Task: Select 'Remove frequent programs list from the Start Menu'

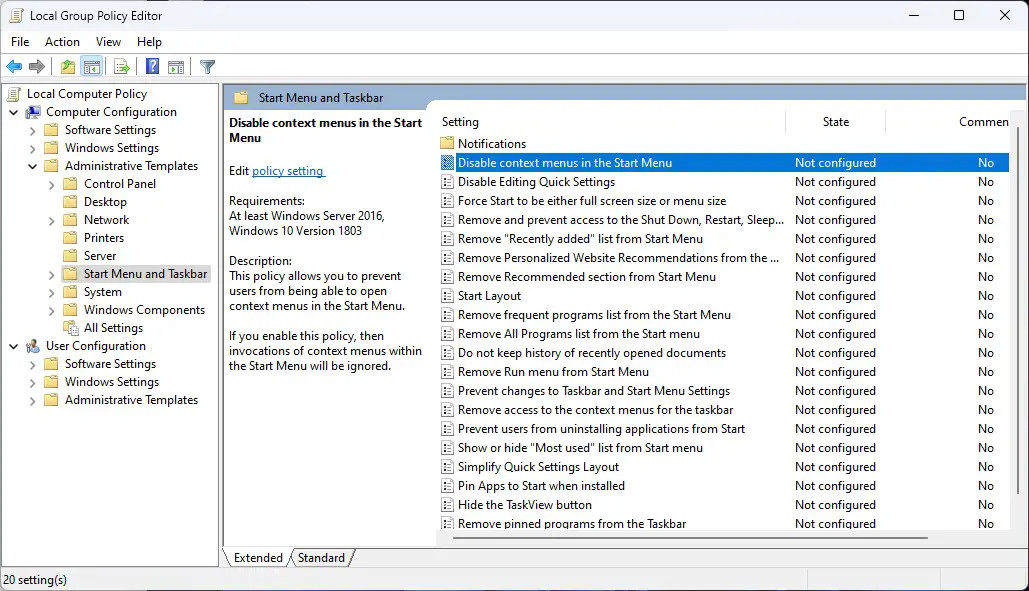Action: pyautogui.click(x=724, y=315)
